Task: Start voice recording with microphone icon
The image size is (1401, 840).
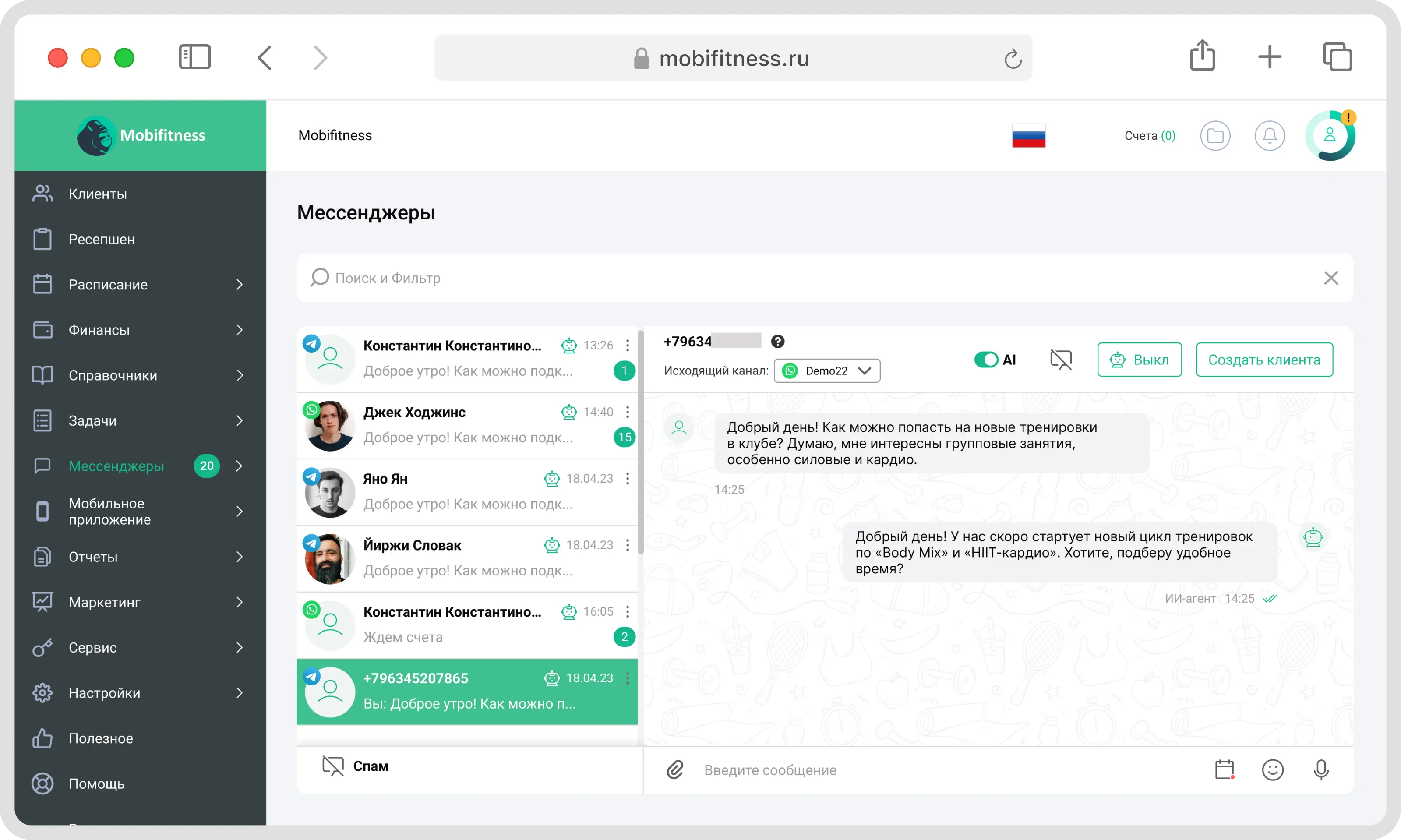Action: click(1321, 770)
